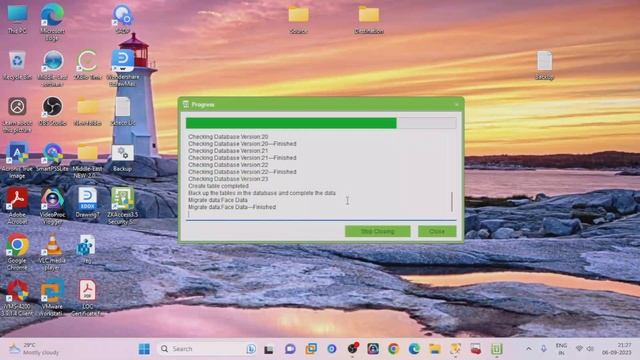Select log line 'Create table completed'
Image resolution: width=640 pixels, height=360 pixels.
click(218, 186)
